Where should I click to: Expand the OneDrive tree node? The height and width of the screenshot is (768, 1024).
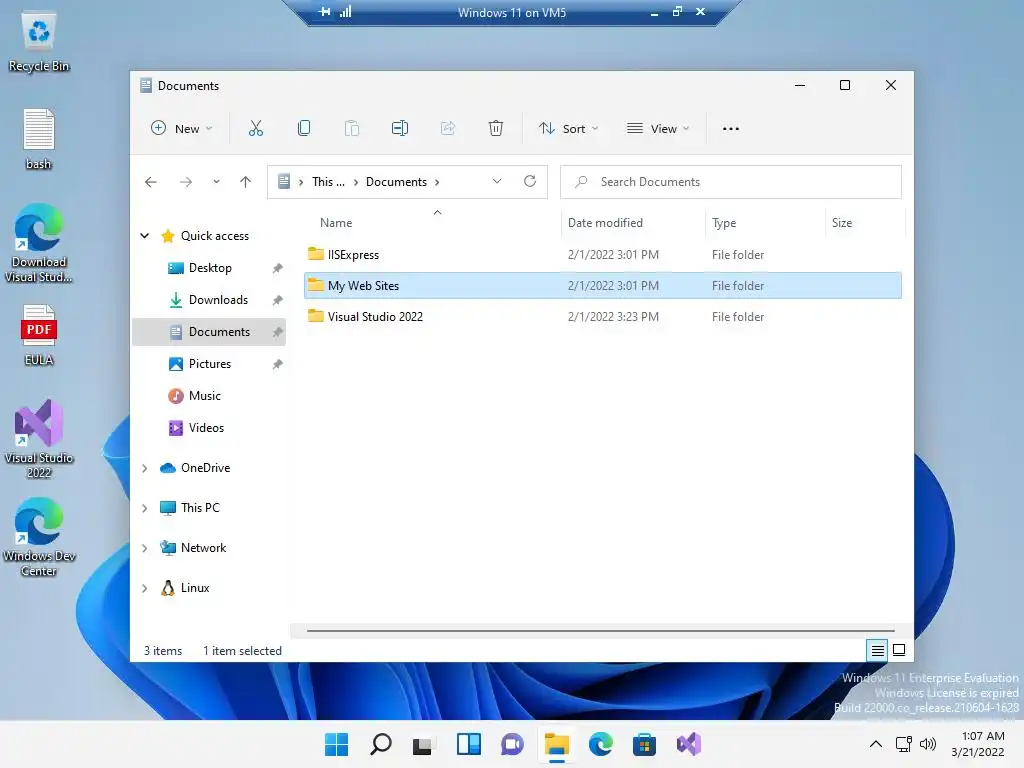point(145,468)
